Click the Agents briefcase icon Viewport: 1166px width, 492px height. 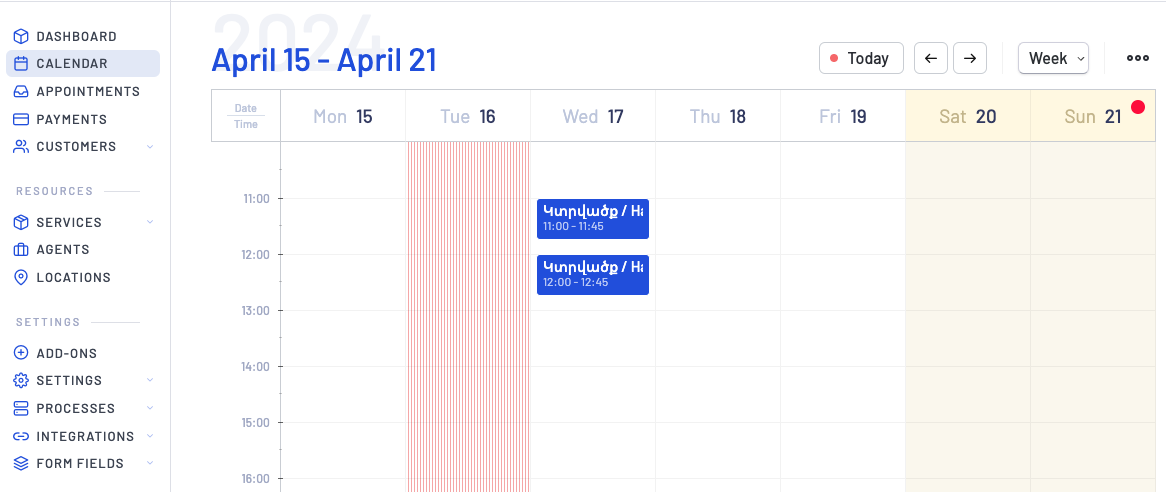[20, 250]
